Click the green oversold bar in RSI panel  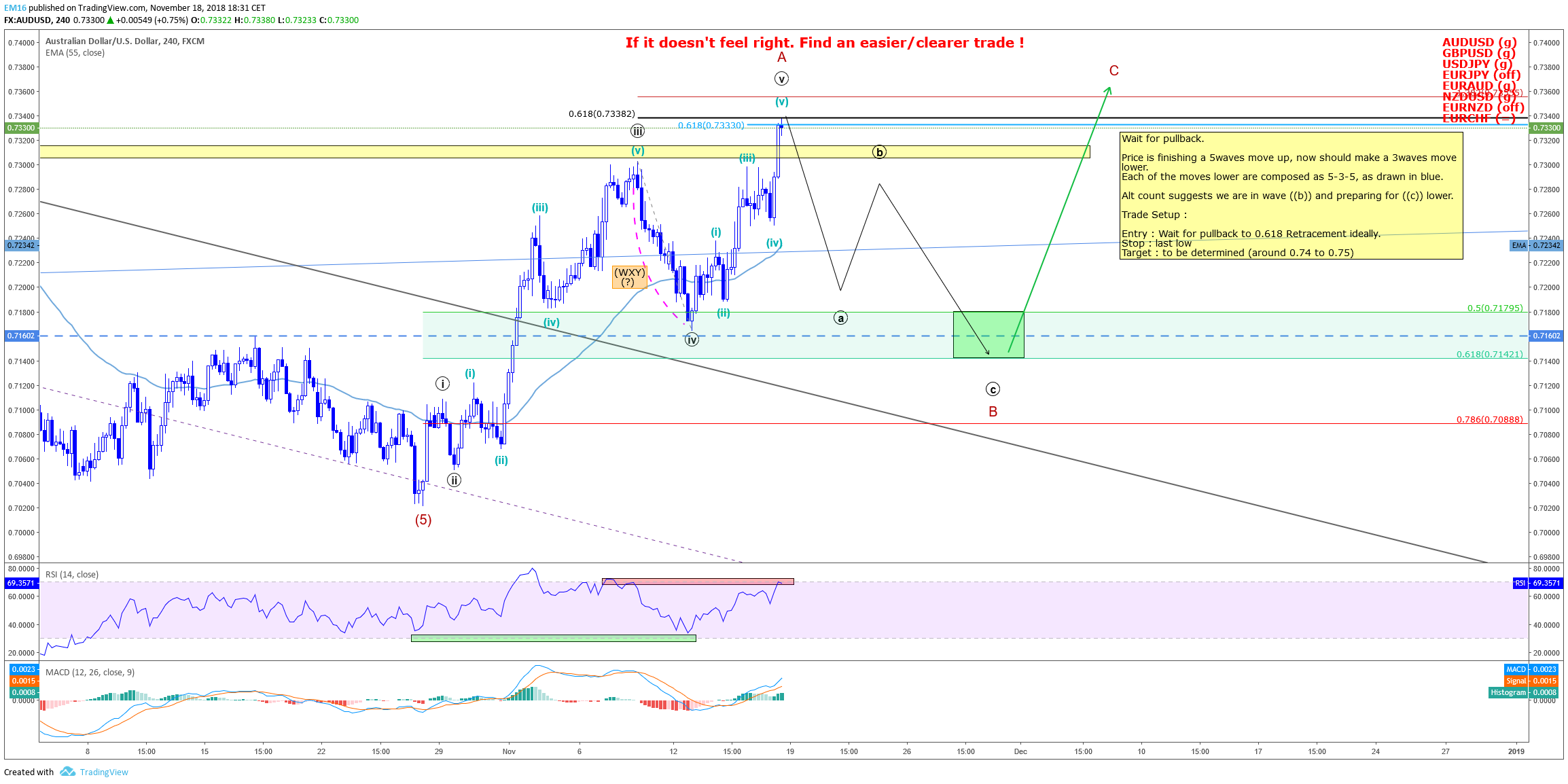(554, 638)
